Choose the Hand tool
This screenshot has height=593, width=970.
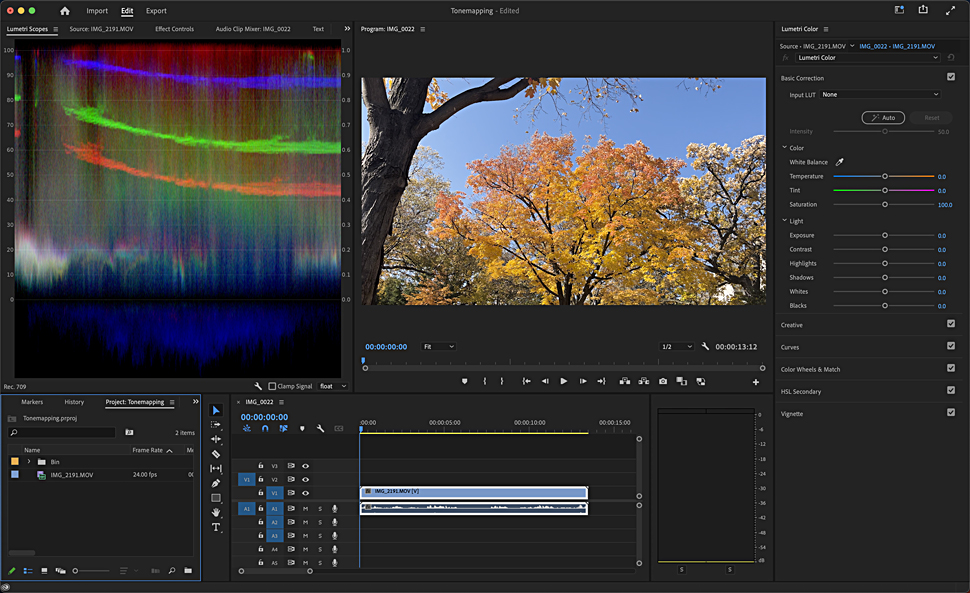click(x=216, y=512)
